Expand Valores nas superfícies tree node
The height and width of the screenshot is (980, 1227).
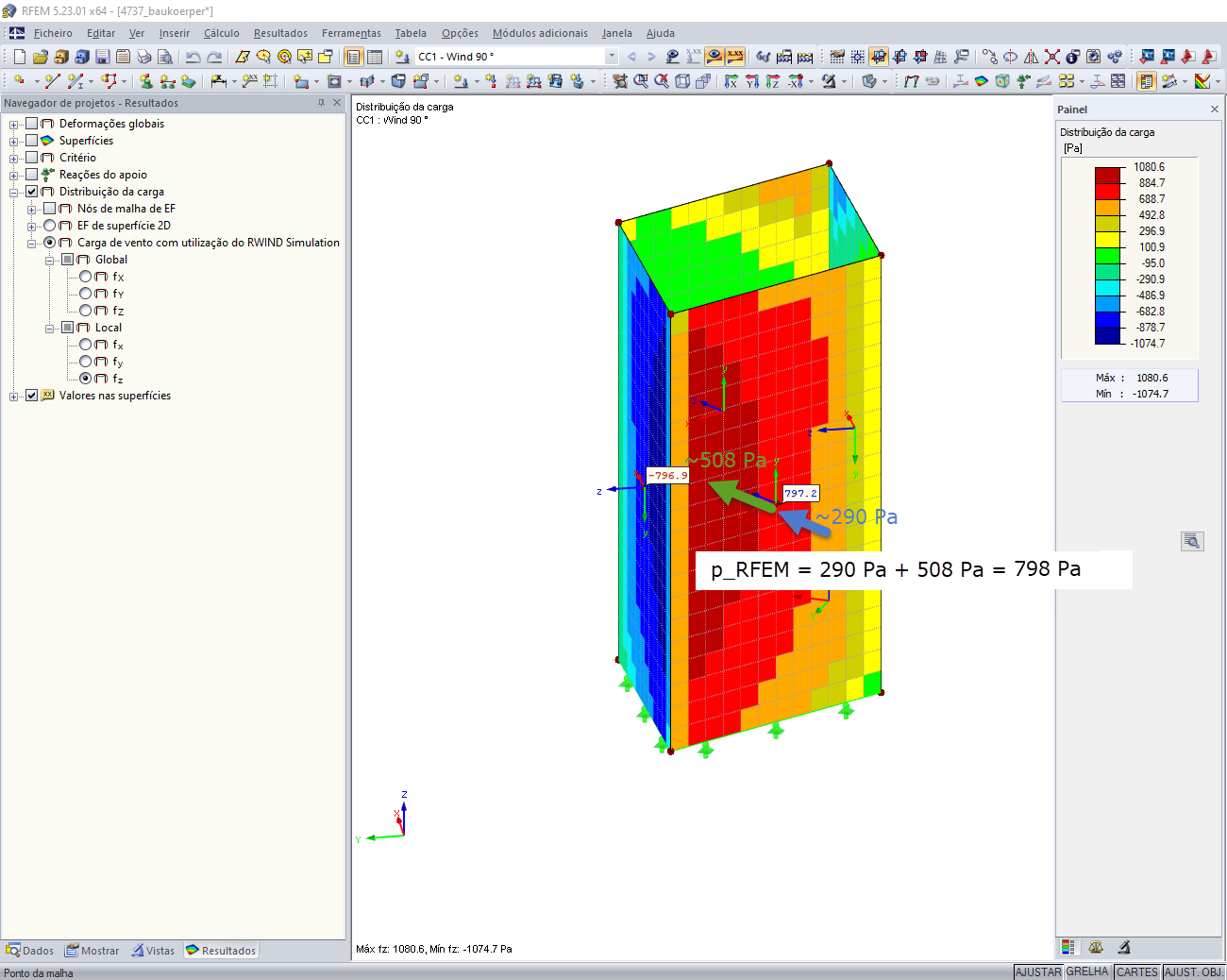pos(14,396)
